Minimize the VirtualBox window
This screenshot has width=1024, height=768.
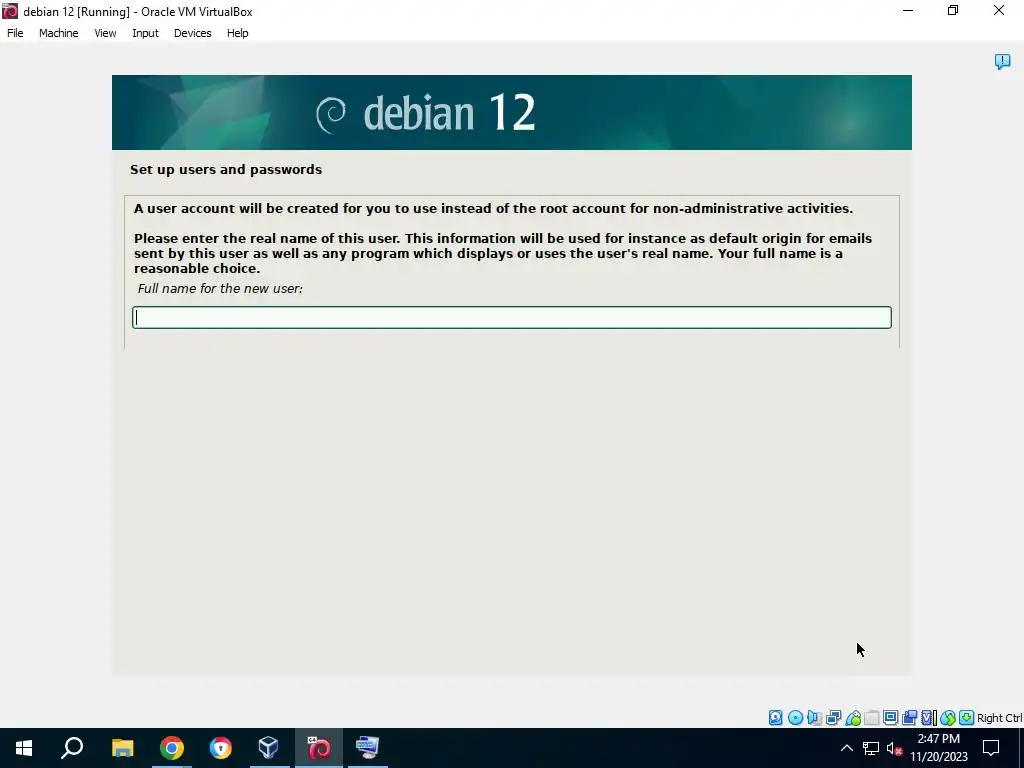[x=908, y=11]
